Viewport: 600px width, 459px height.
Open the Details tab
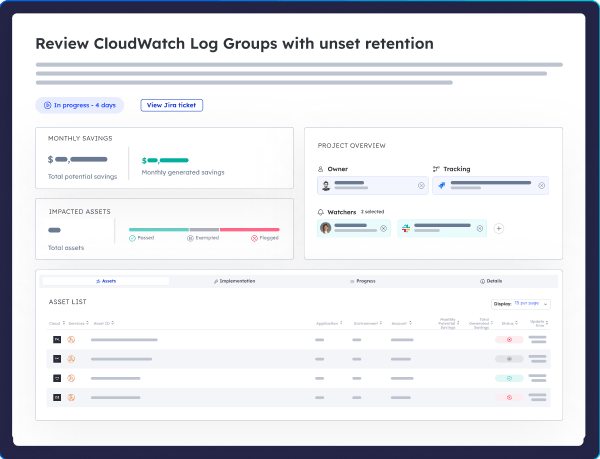tap(492, 281)
